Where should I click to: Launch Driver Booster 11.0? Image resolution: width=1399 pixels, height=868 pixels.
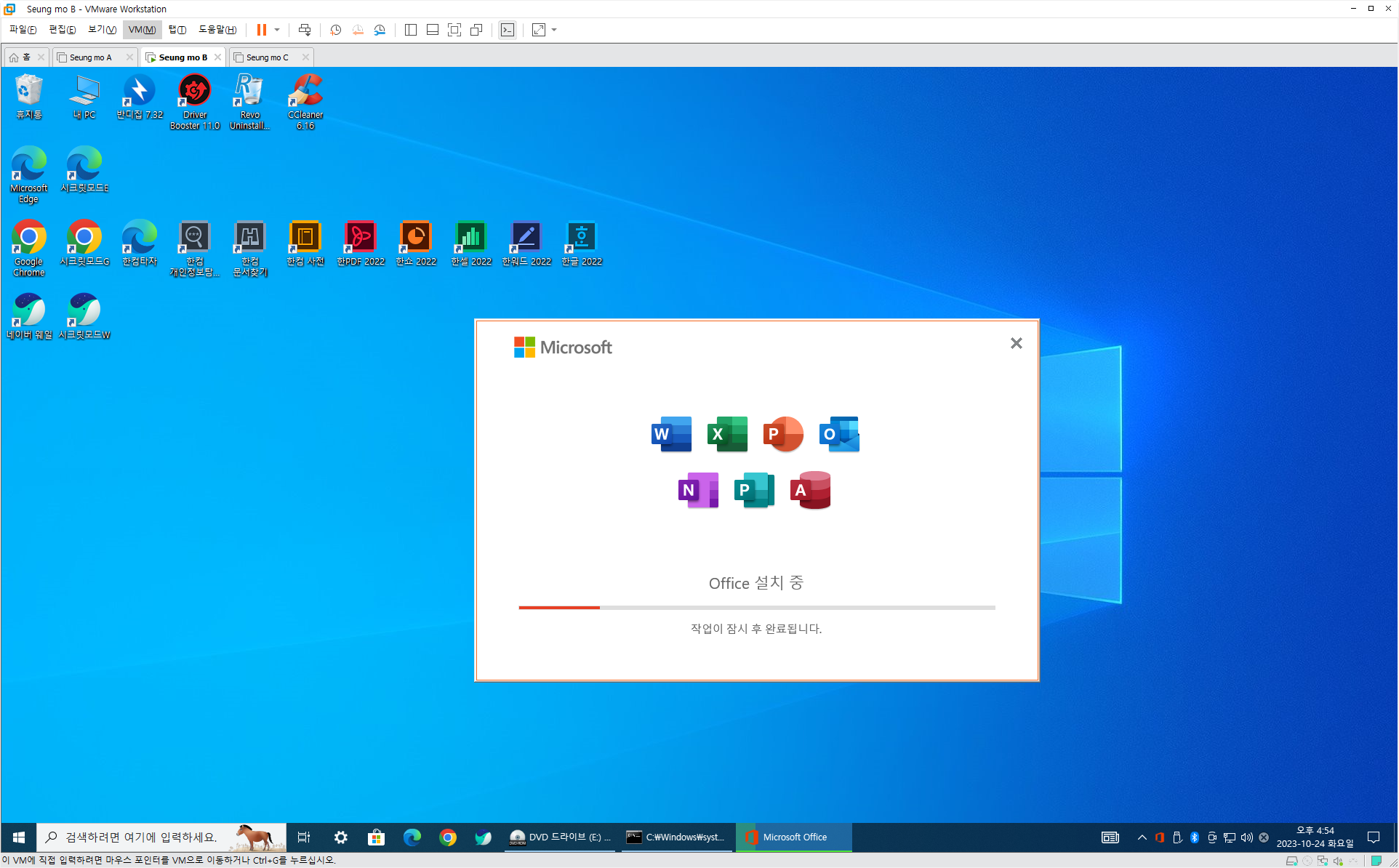[x=195, y=102]
